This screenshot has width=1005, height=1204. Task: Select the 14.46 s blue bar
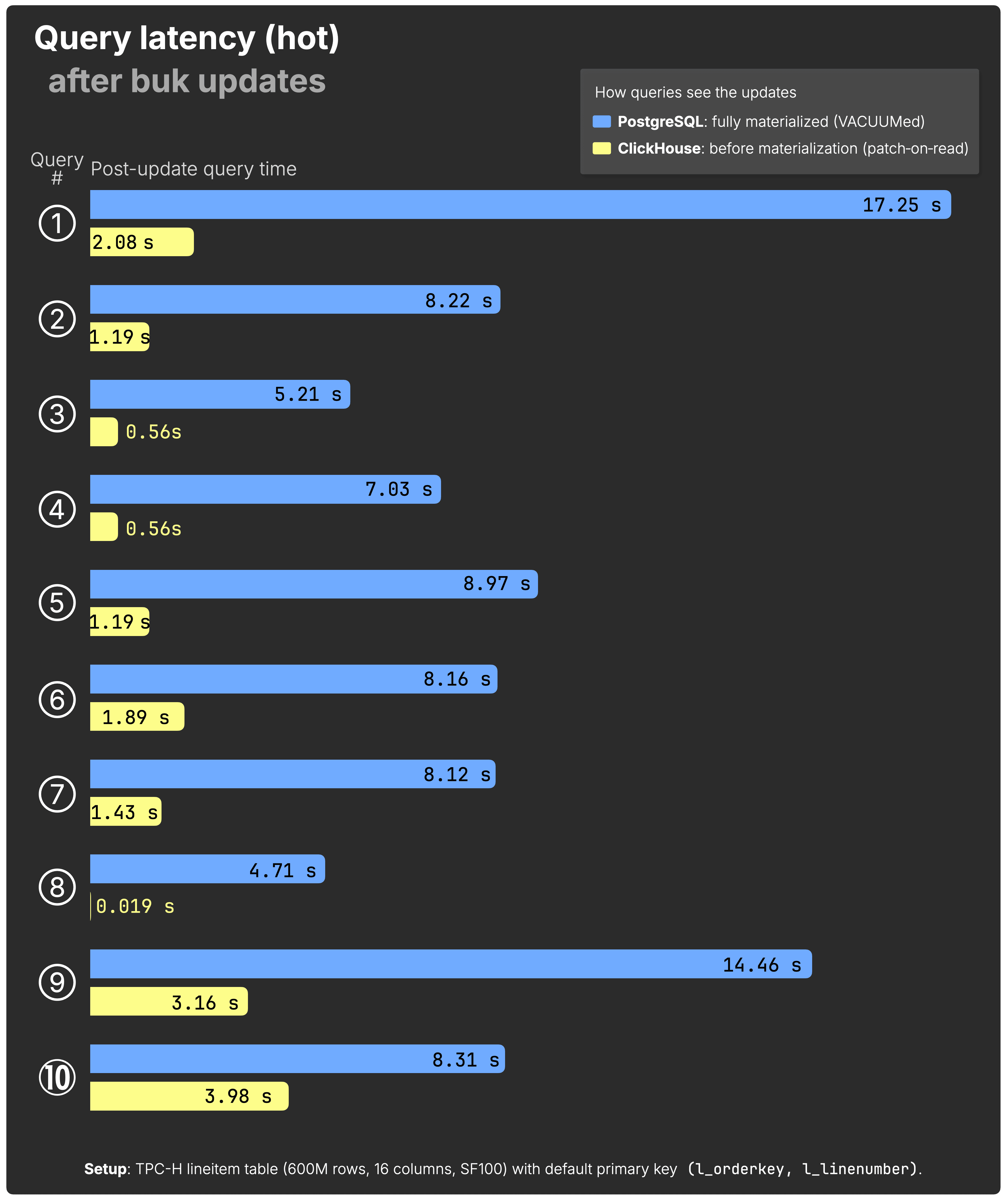click(x=450, y=964)
